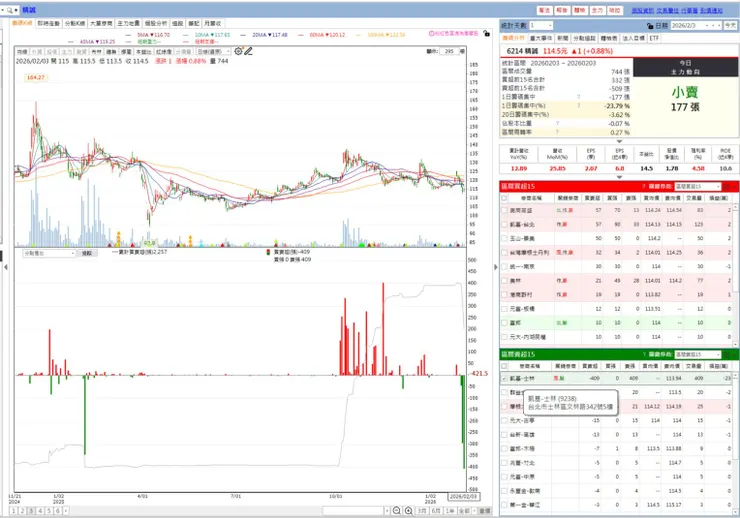Click the 報告 button in top bar
Image resolution: width=740 pixels, height=518 pixels.
click(x=562, y=10)
